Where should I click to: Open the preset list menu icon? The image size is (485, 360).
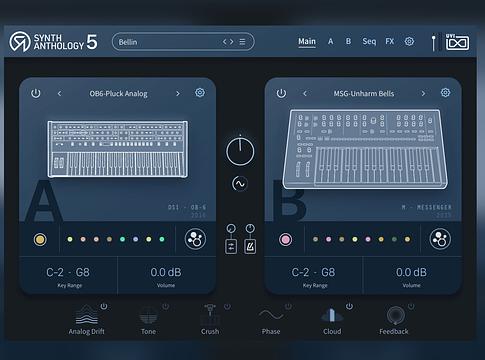point(242,42)
